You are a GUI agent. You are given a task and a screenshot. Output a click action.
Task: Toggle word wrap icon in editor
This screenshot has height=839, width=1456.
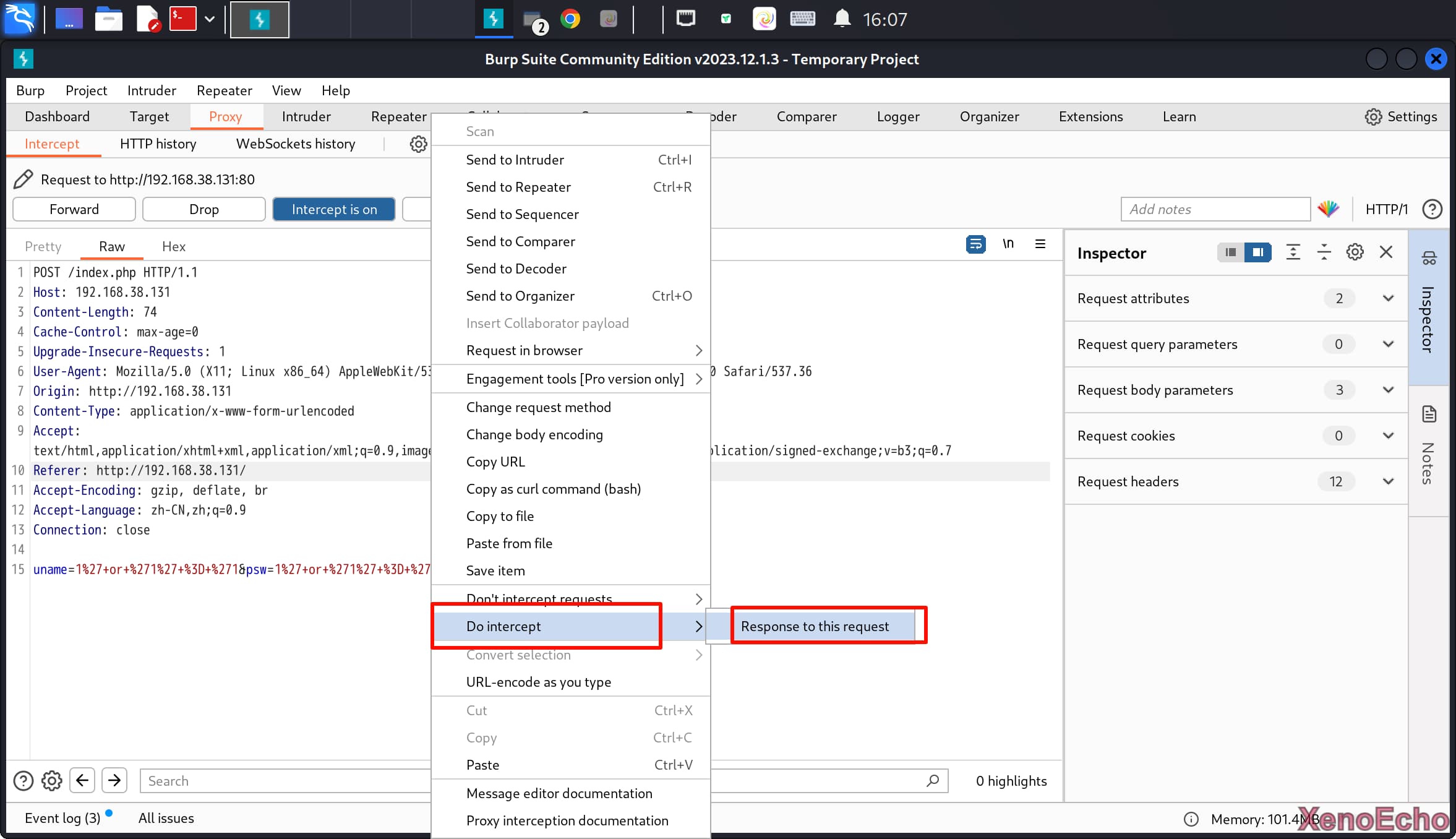pos(975,244)
